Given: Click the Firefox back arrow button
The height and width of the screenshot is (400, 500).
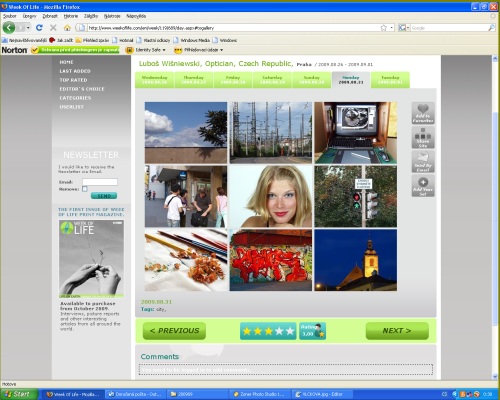Looking at the screenshot, I should [9, 28].
